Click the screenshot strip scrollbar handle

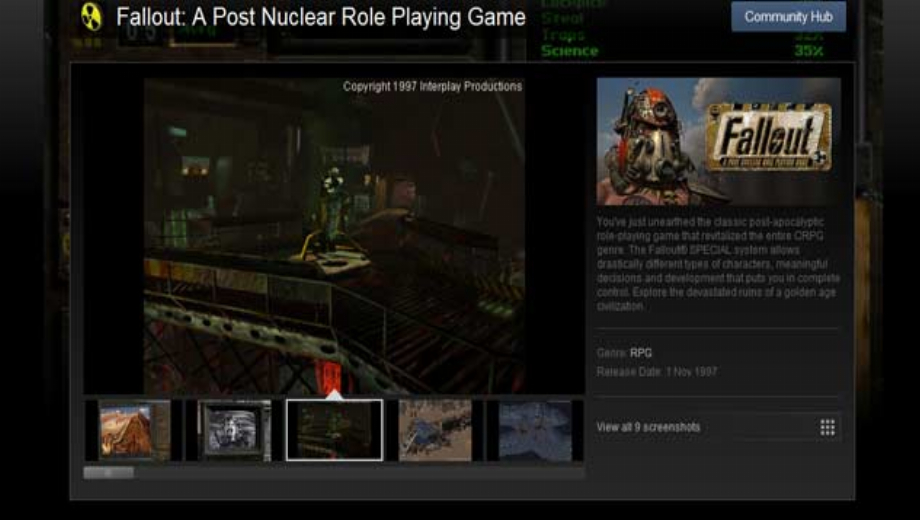(x=109, y=472)
